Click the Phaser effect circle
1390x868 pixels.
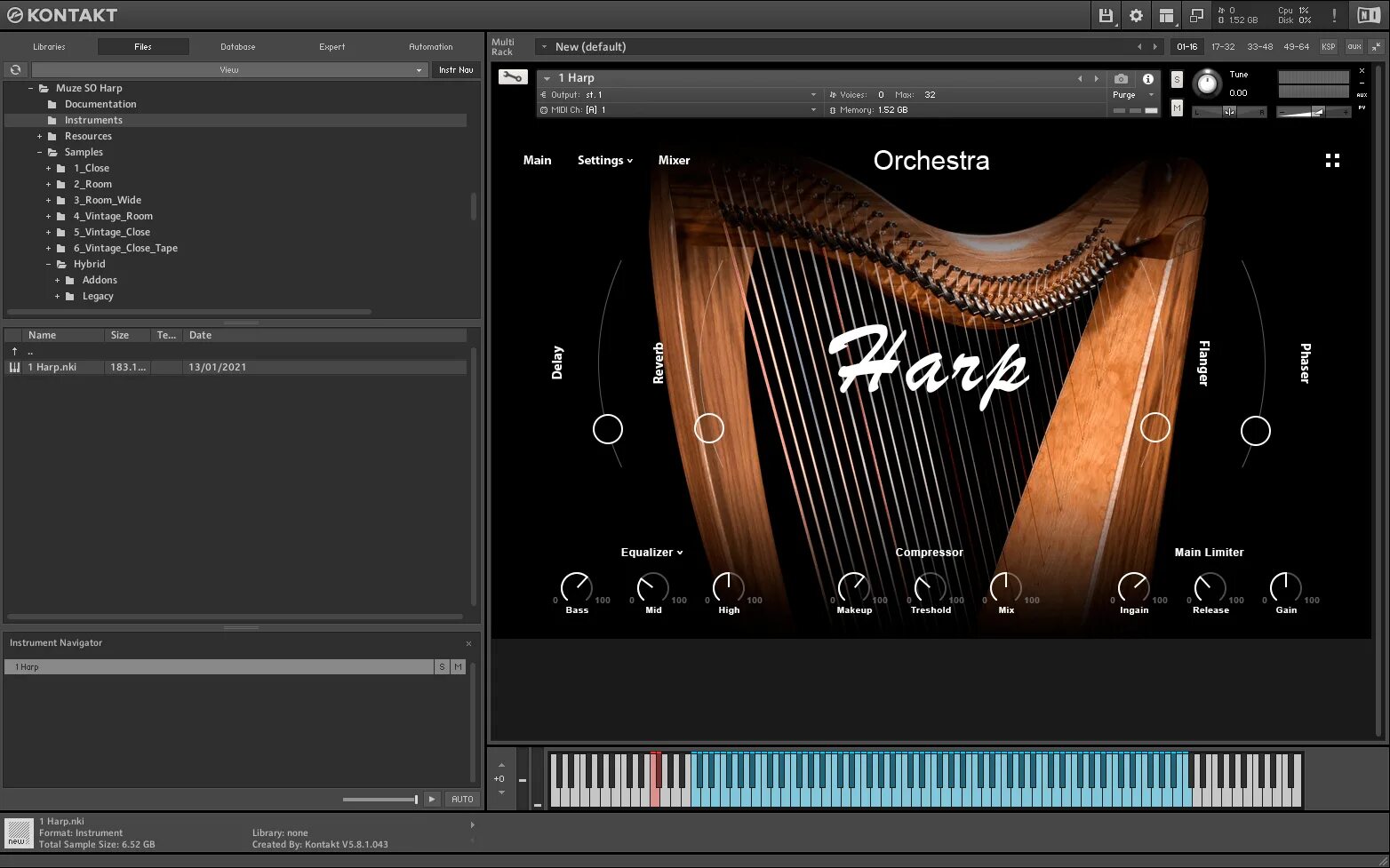(x=1256, y=431)
